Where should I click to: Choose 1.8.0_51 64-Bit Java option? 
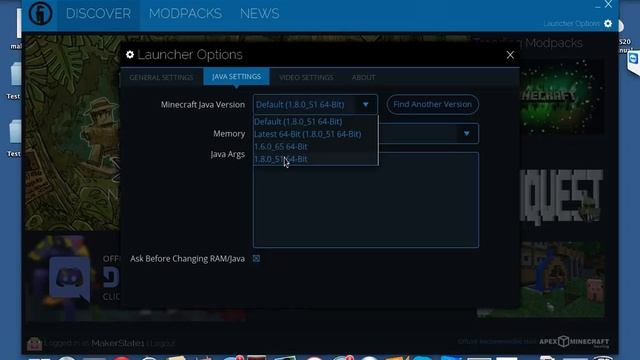click(x=316, y=159)
